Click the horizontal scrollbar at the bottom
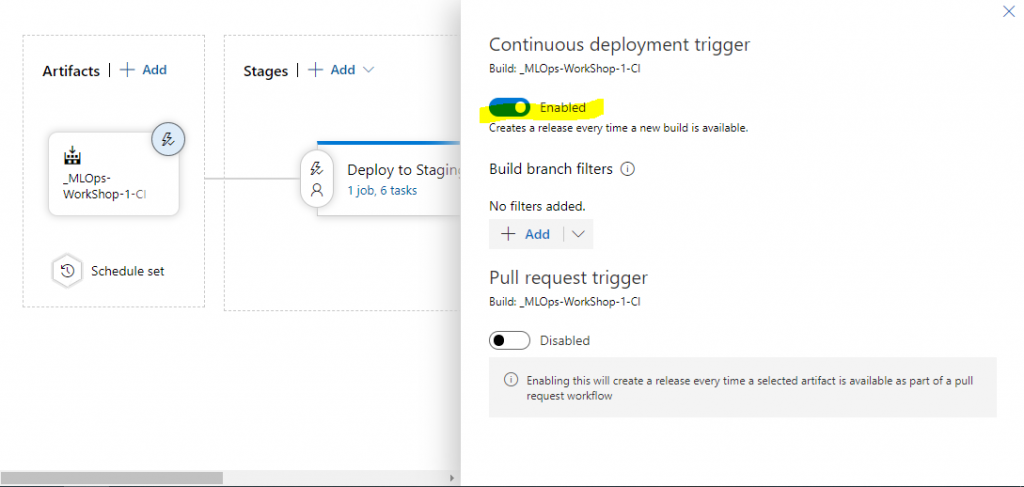Image resolution: width=1024 pixels, height=487 pixels. coord(111,478)
